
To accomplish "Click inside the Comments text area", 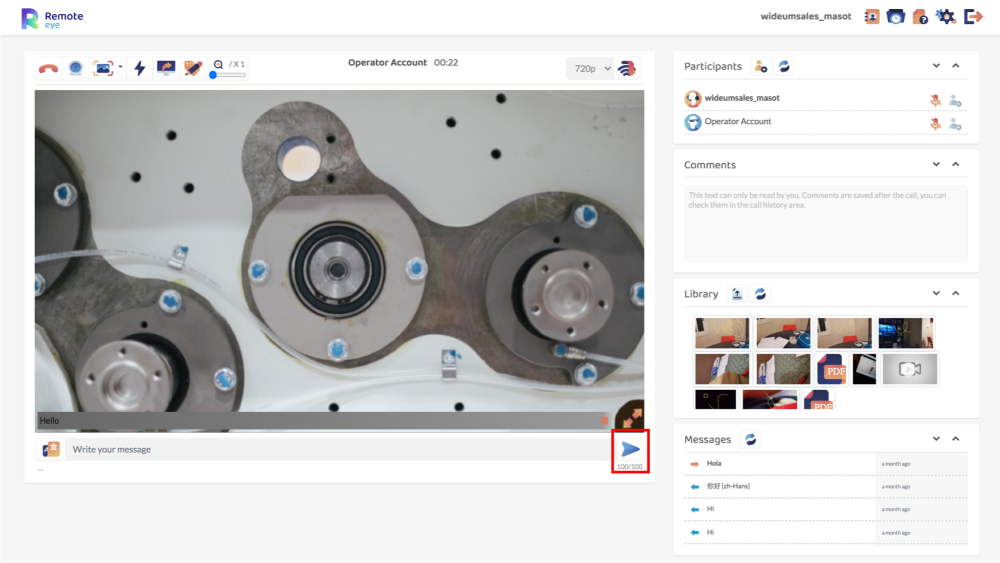I will [x=826, y=224].
